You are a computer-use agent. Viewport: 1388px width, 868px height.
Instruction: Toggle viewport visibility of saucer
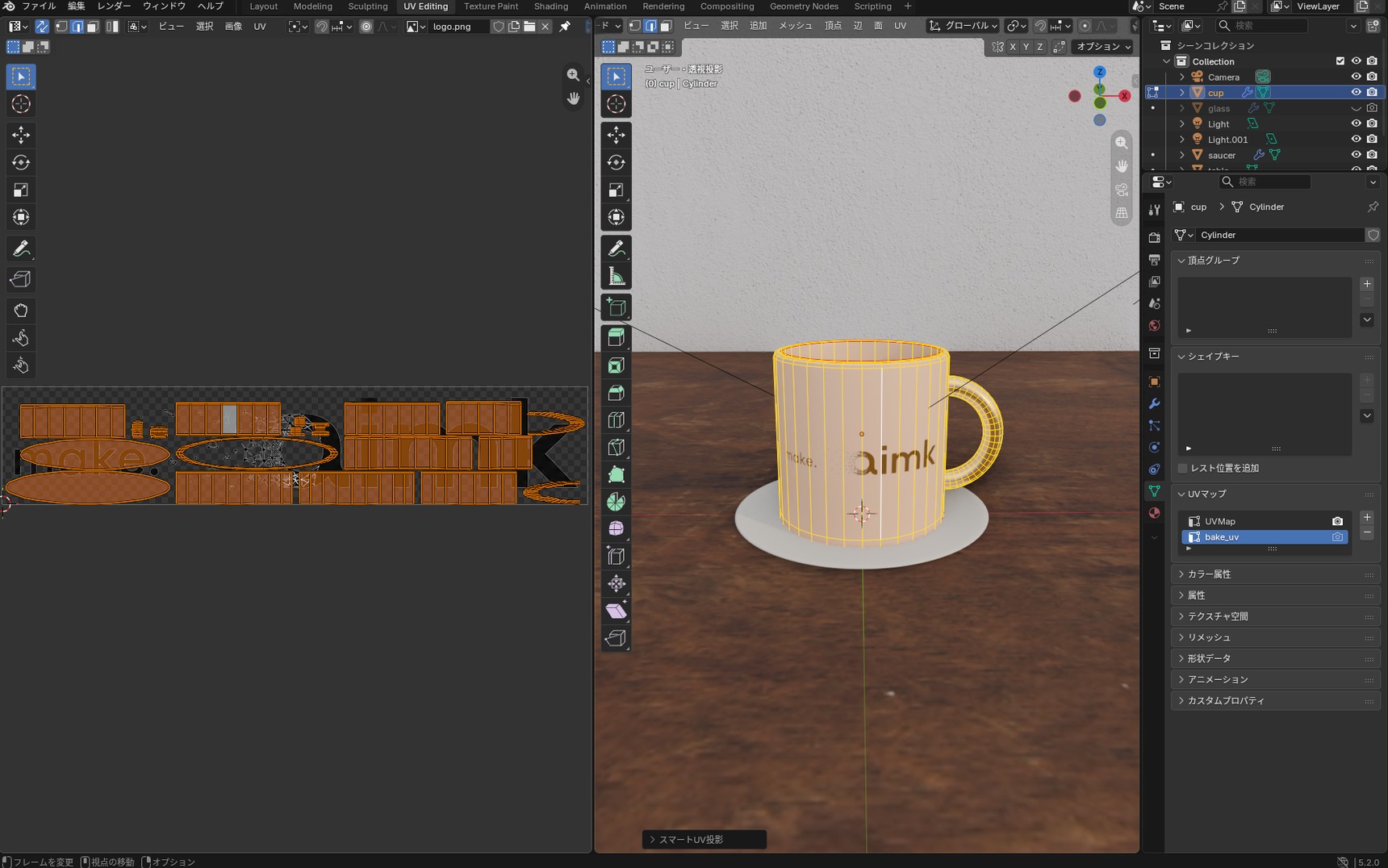tap(1356, 155)
